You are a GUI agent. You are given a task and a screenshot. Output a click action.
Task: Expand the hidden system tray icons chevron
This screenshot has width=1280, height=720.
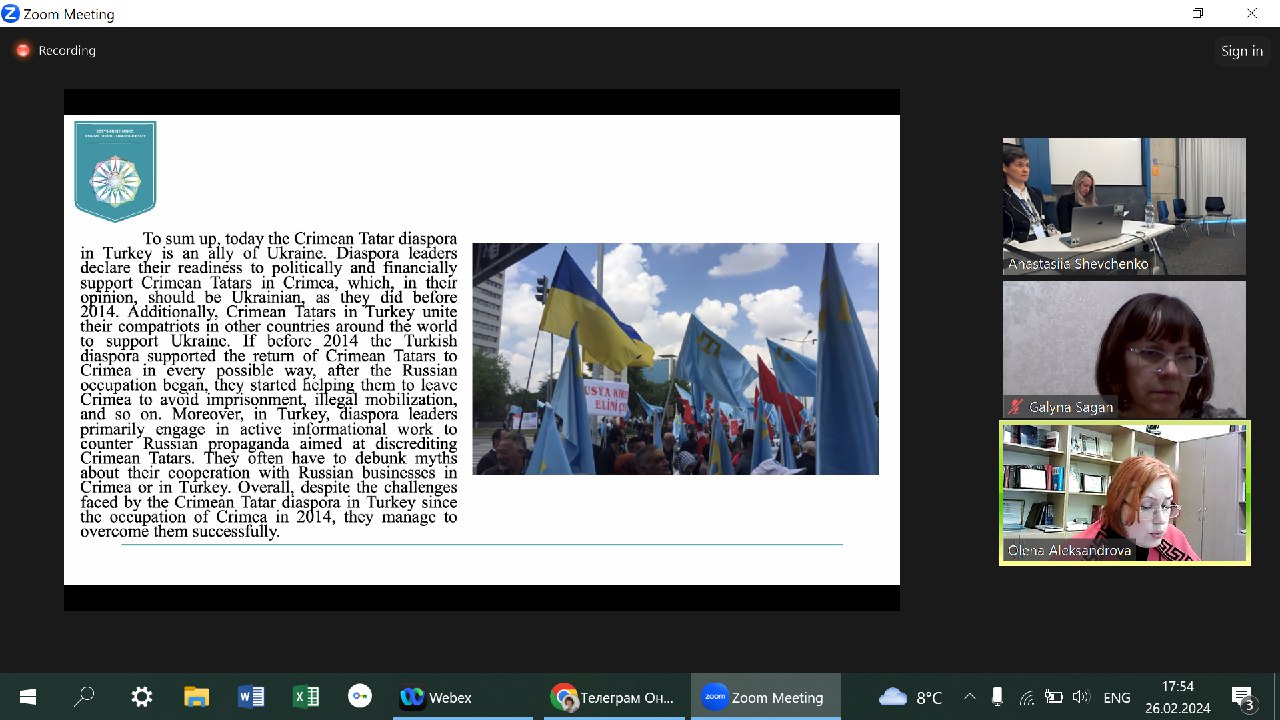(x=969, y=697)
